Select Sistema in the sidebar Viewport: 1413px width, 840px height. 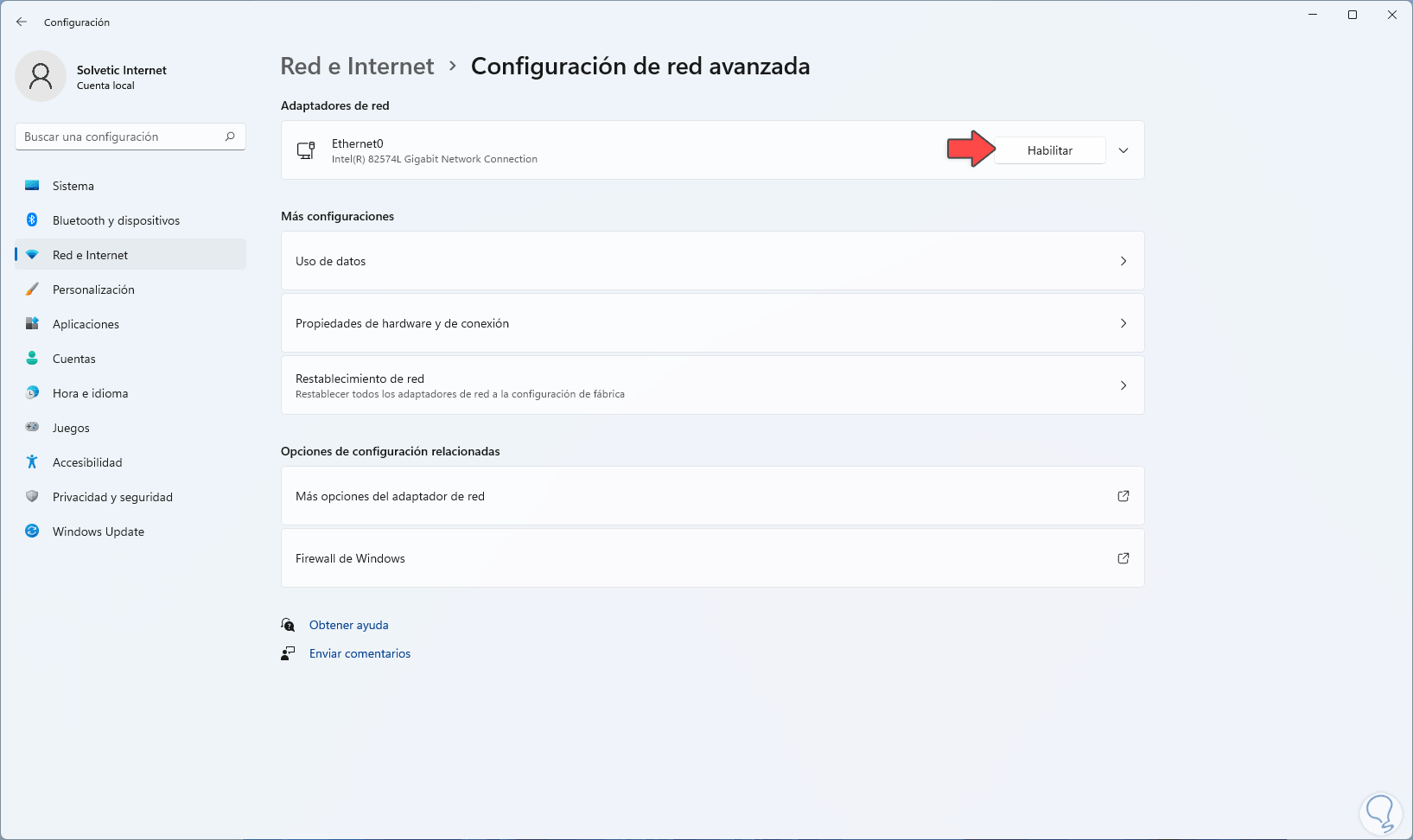pos(73,186)
